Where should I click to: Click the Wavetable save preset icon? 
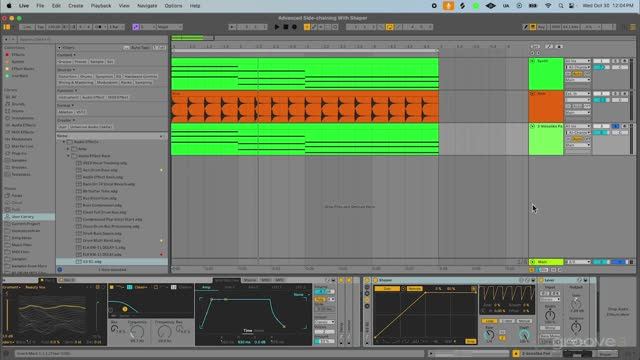333,280
